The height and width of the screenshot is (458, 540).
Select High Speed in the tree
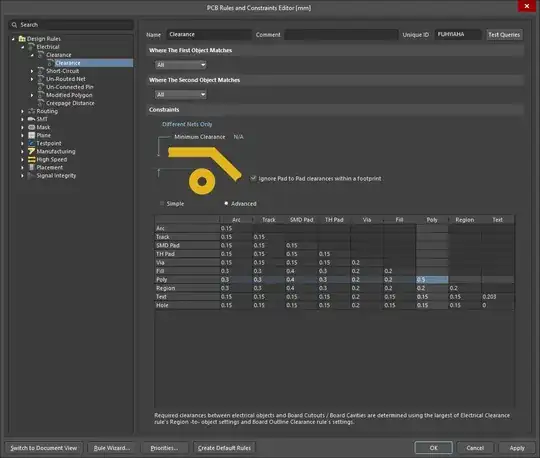(x=52, y=159)
